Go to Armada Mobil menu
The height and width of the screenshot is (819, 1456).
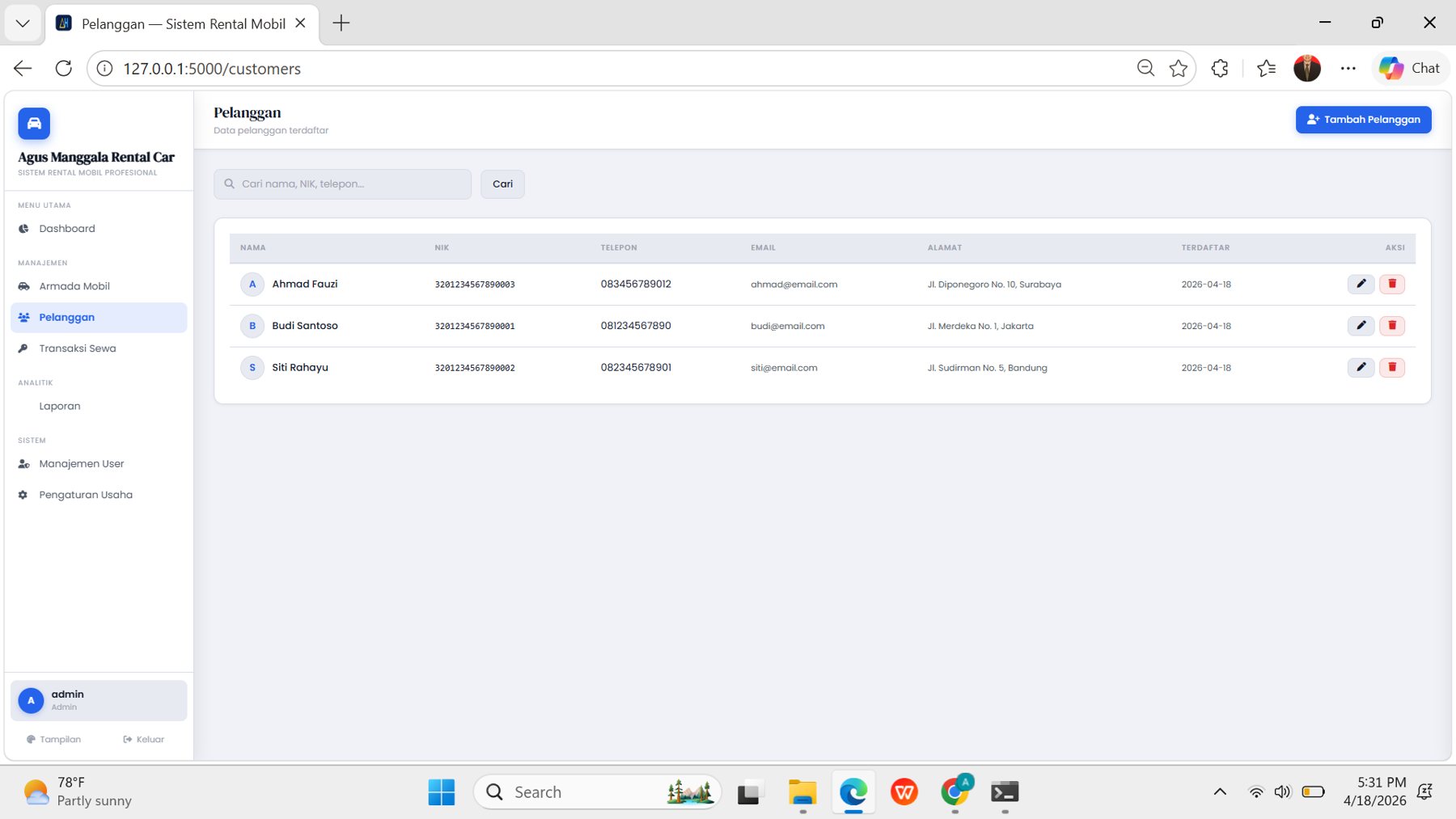point(74,286)
